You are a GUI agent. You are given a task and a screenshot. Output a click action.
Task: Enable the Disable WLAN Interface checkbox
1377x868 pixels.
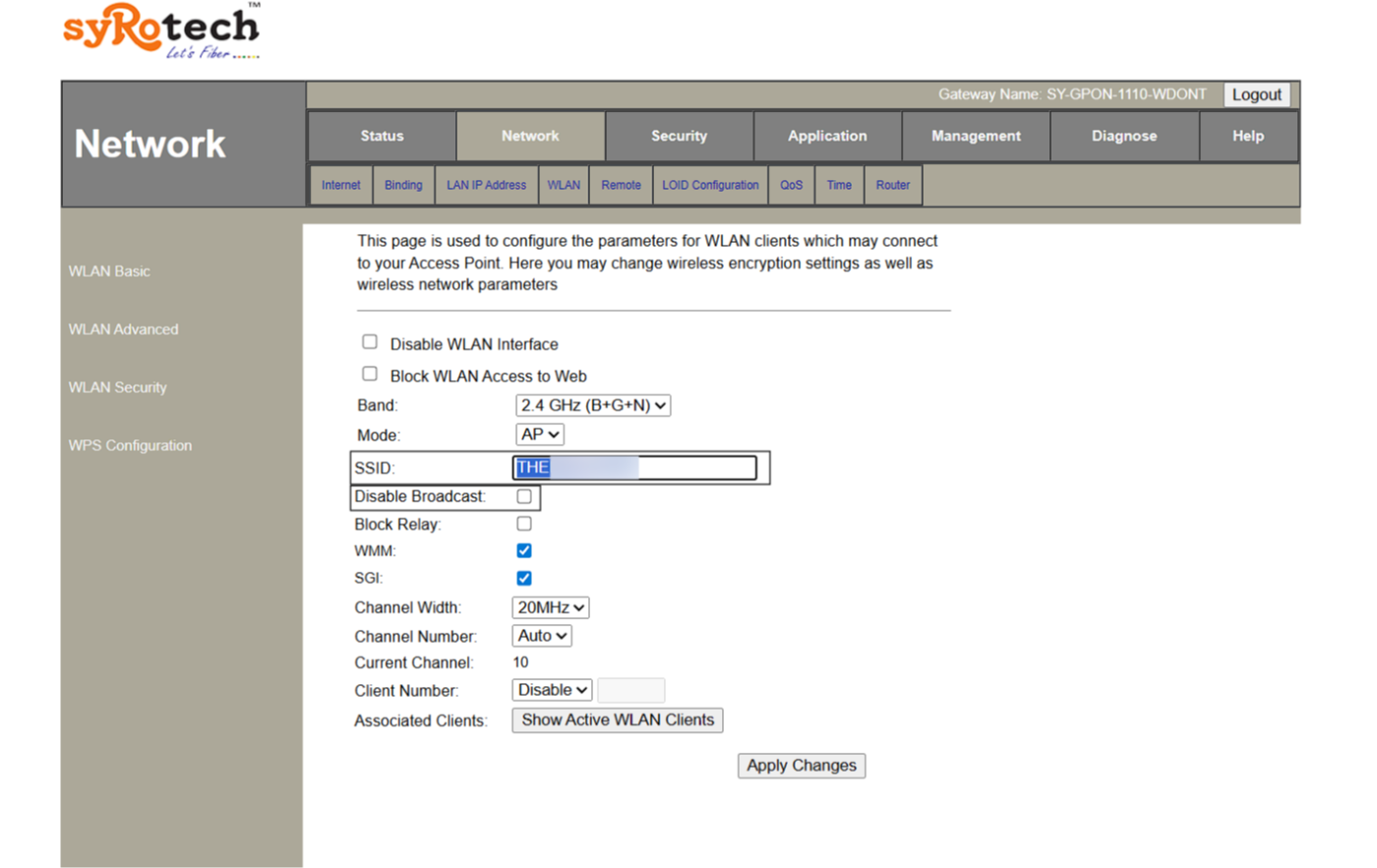point(370,341)
